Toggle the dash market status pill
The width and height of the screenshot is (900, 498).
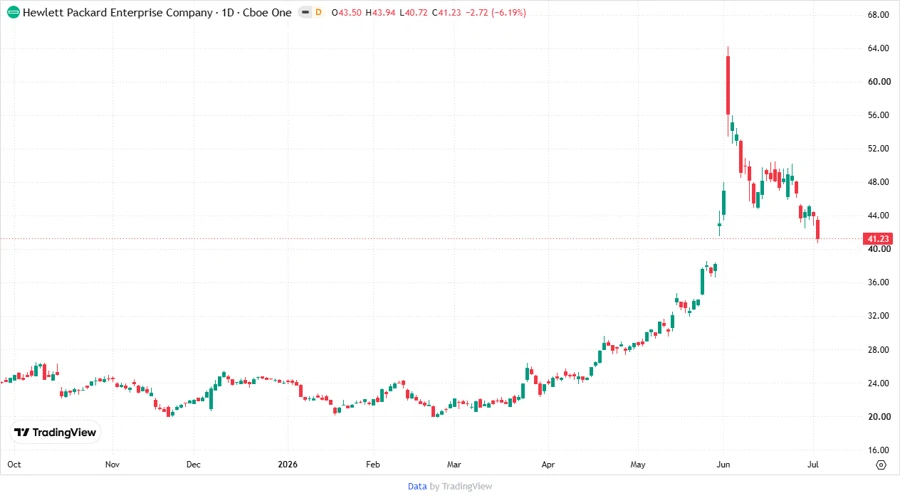point(305,12)
